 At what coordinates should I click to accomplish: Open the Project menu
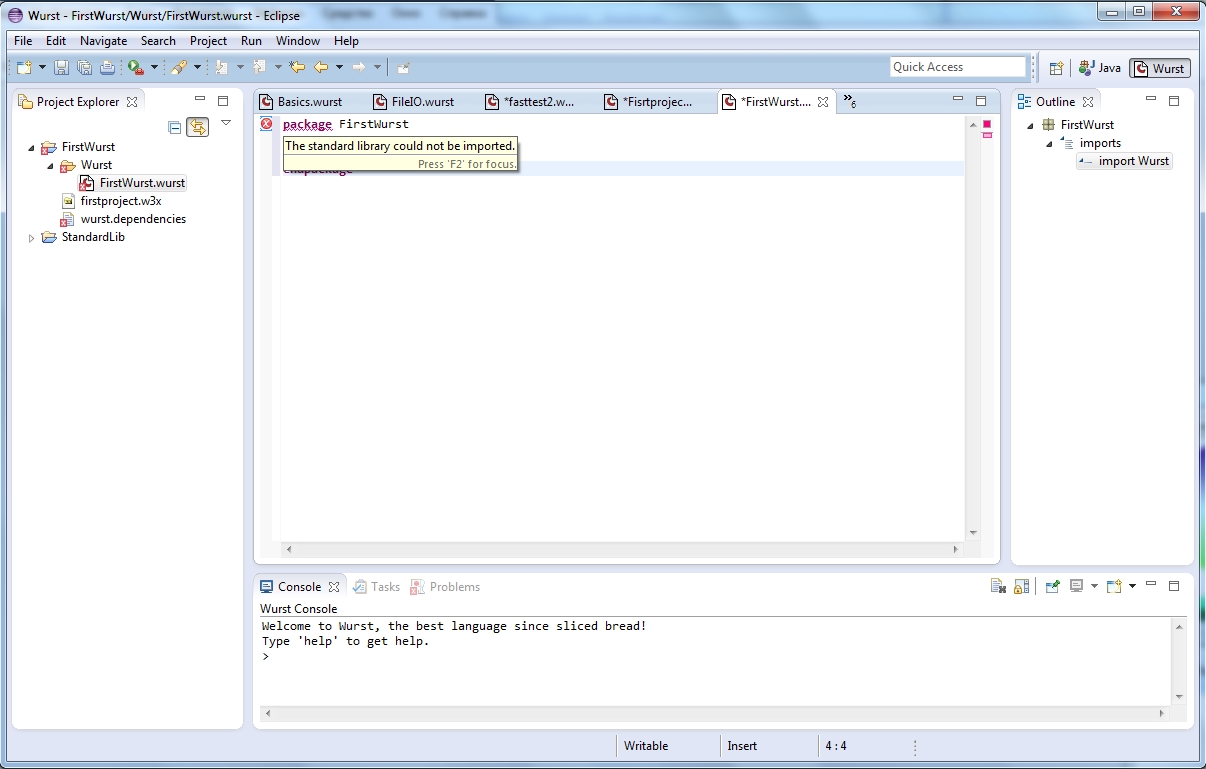(209, 41)
